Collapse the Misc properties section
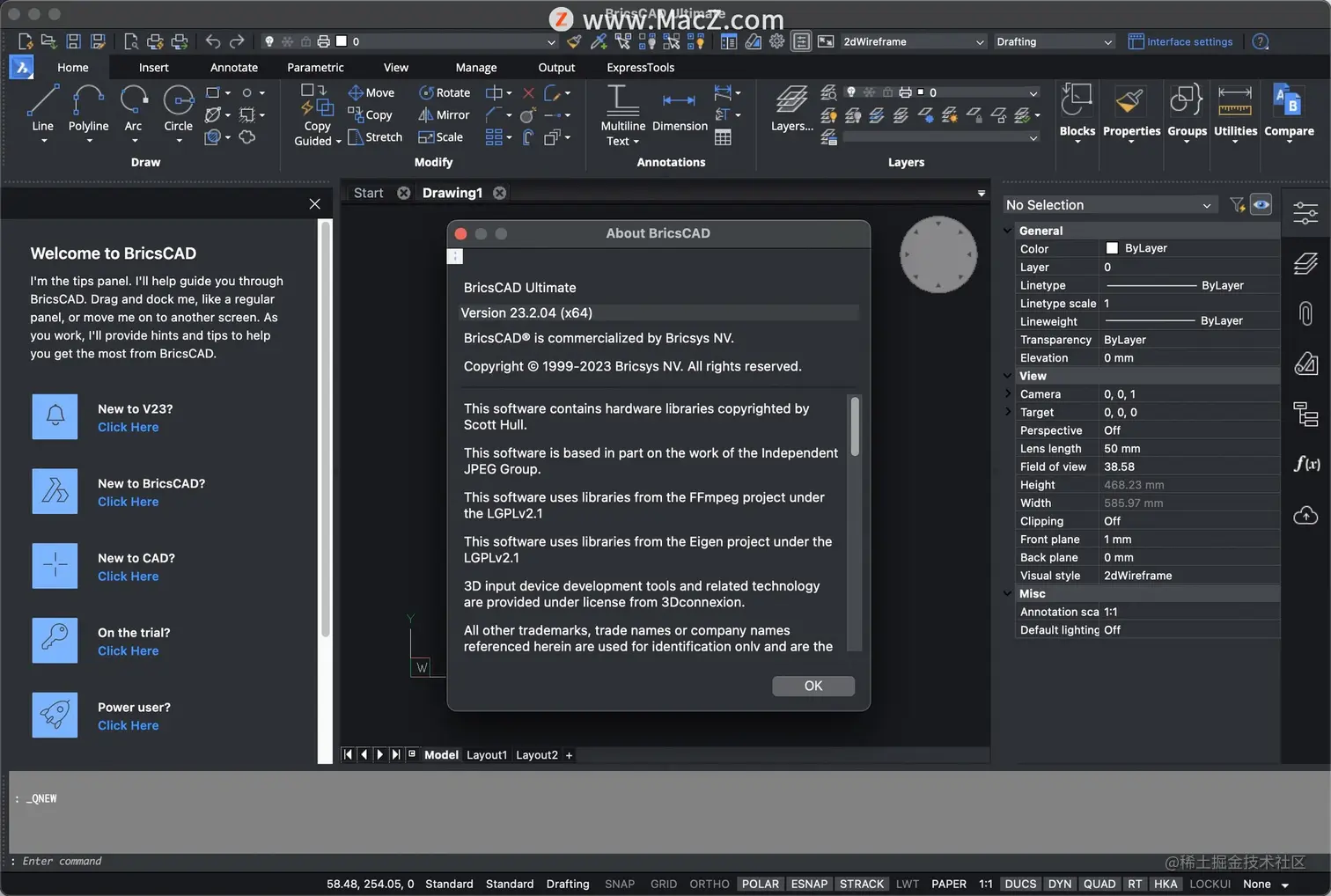Image resolution: width=1331 pixels, height=896 pixels. pos(1008,593)
